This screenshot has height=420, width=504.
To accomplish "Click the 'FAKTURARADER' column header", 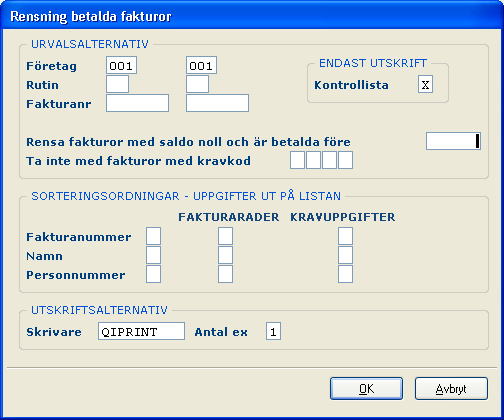I will pos(228,217).
